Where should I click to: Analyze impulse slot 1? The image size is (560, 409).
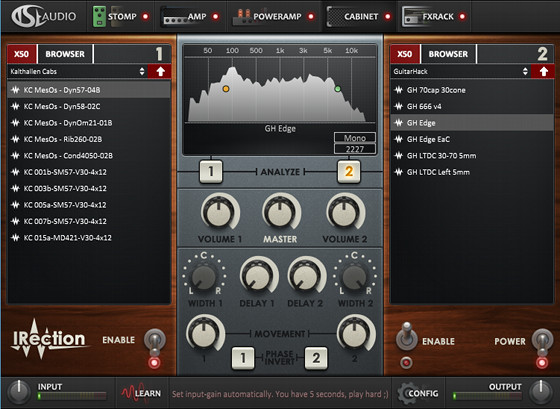(211, 172)
